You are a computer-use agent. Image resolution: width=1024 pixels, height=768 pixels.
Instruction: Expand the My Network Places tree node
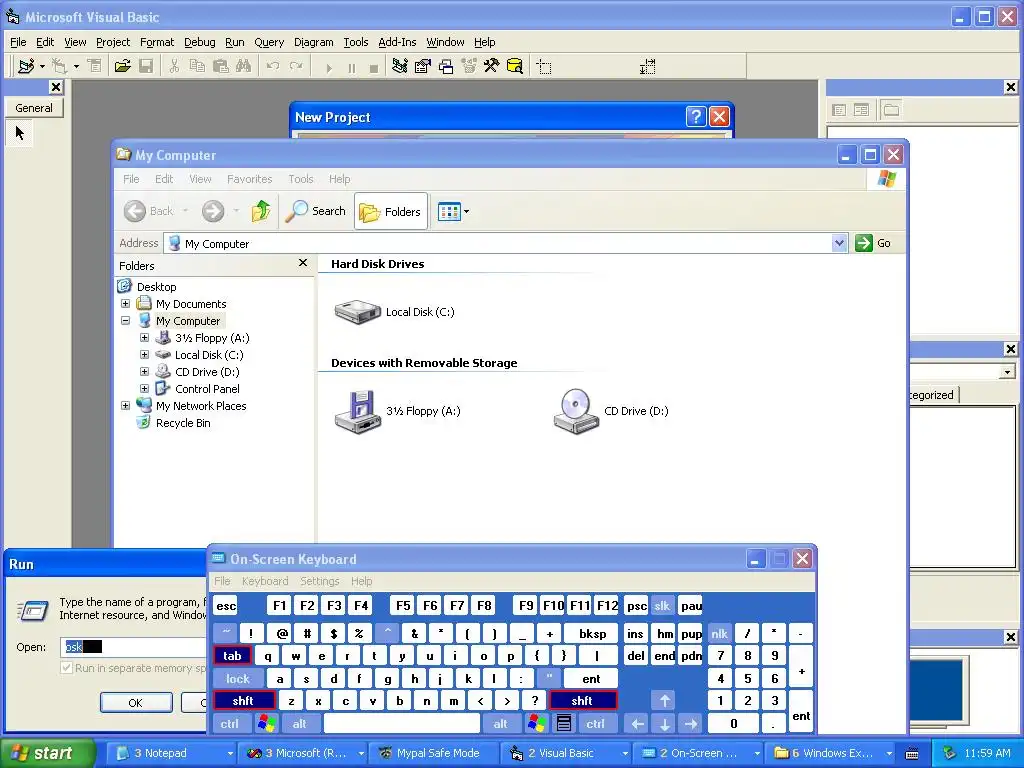coord(125,406)
